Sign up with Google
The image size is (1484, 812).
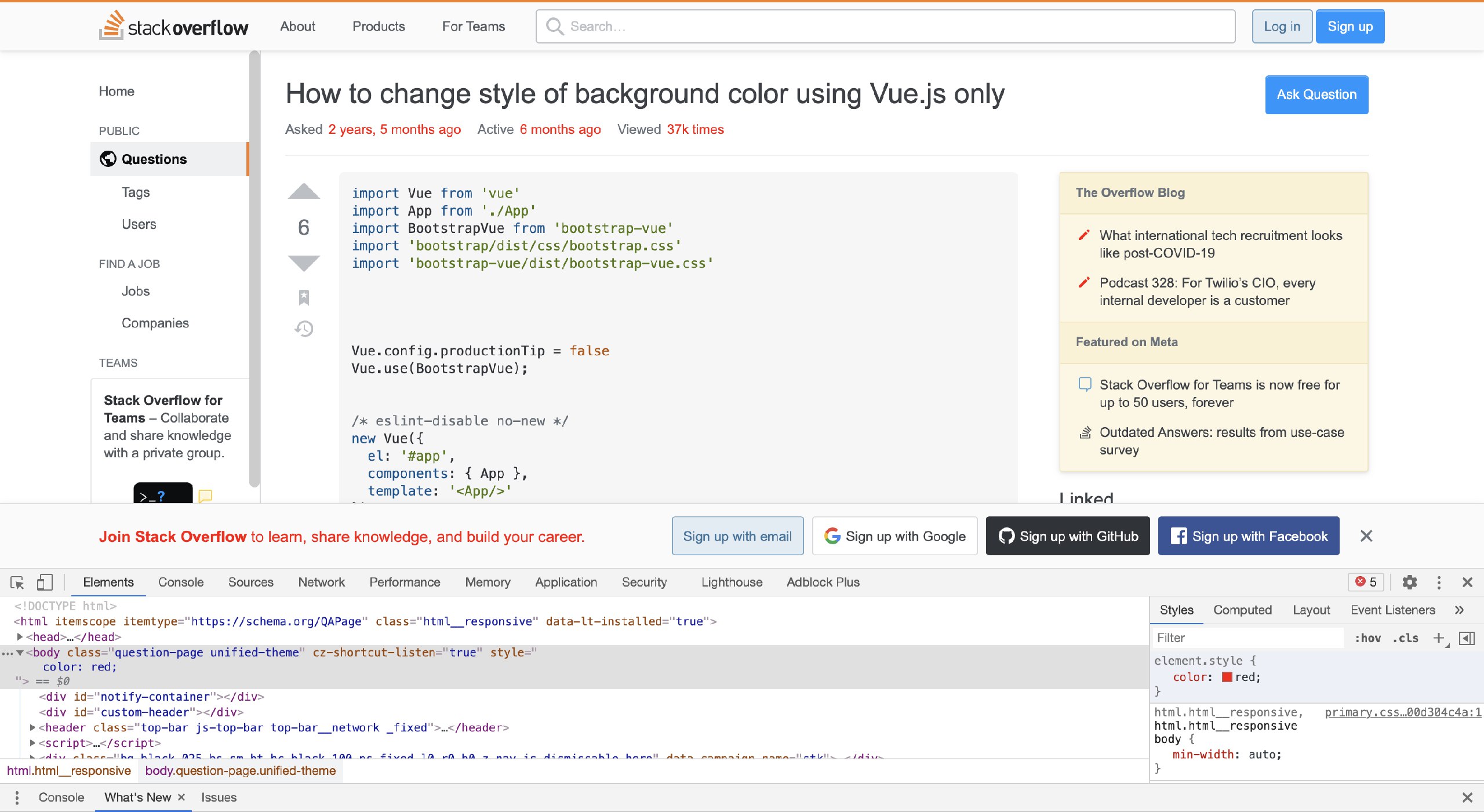pos(894,536)
